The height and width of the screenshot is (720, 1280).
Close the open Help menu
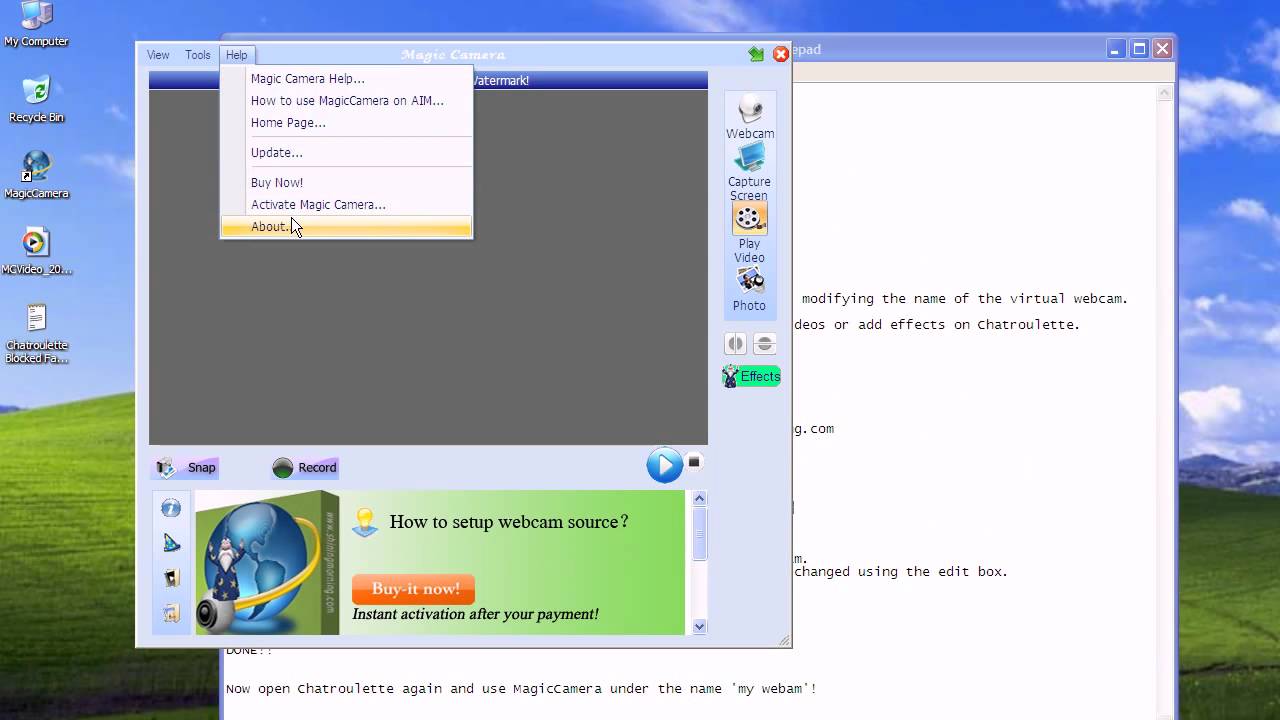(236, 55)
